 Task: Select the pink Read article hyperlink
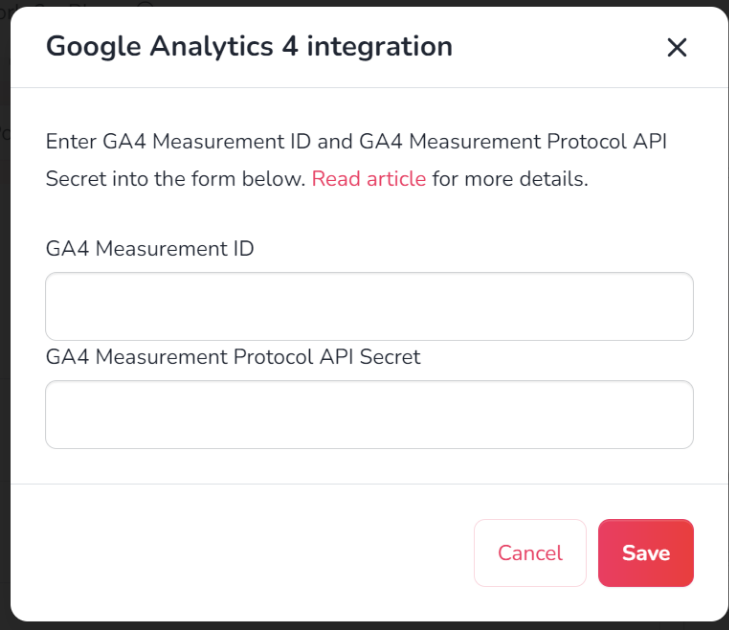369,179
